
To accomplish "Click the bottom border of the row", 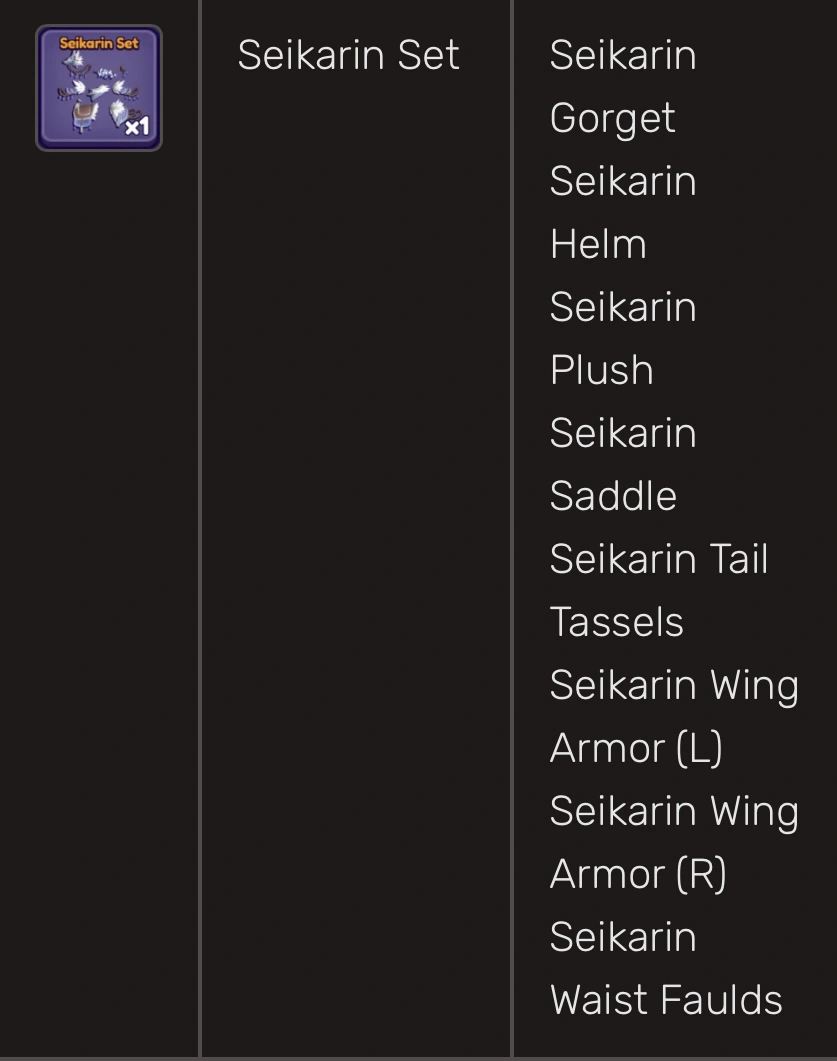I will click(418, 1057).
